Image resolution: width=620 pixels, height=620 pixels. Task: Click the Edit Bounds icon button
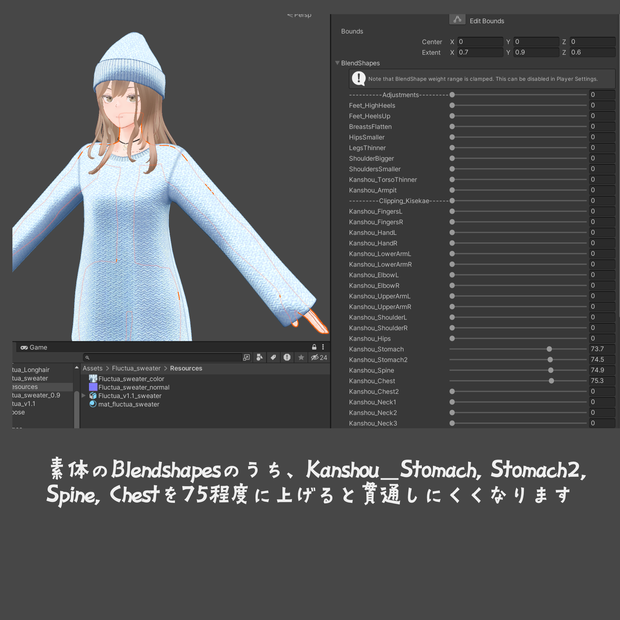coord(457,20)
